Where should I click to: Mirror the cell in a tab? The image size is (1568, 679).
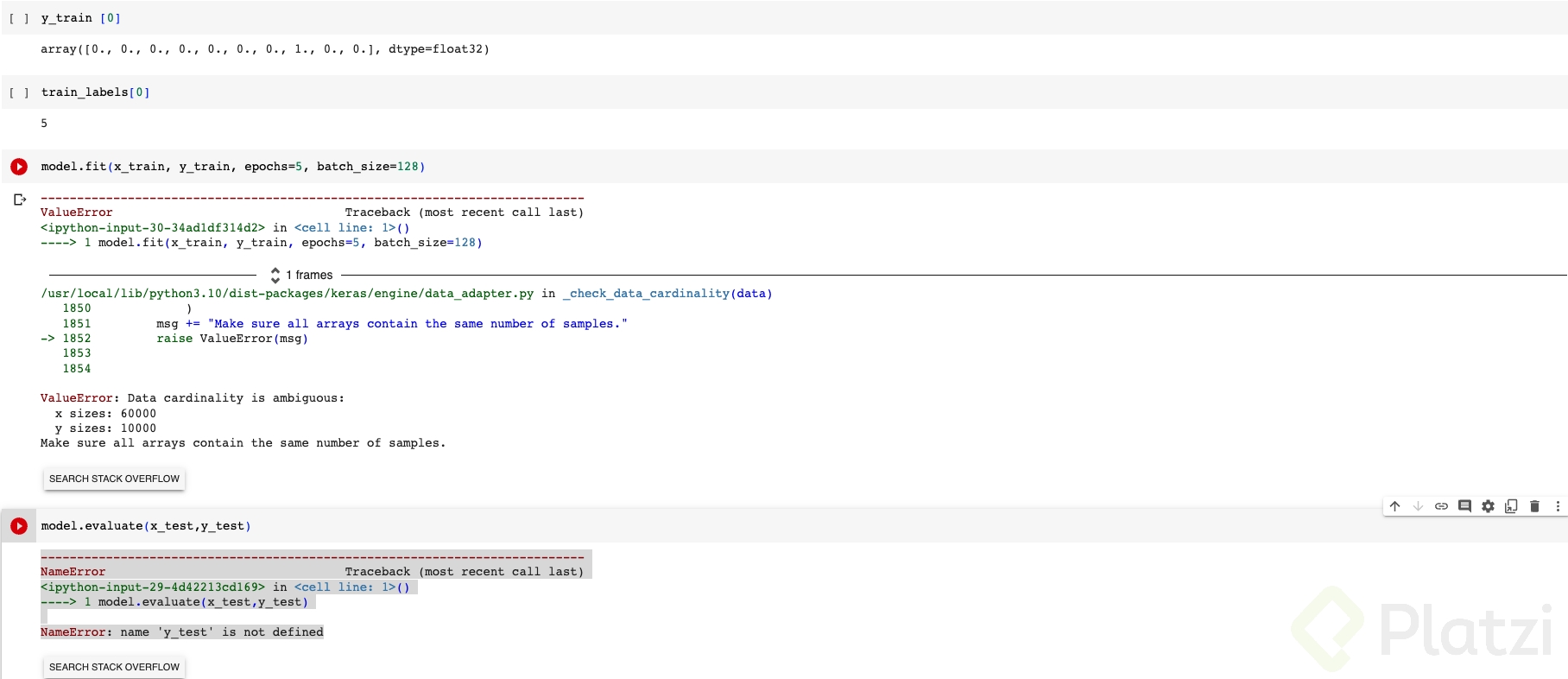click(1511, 506)
